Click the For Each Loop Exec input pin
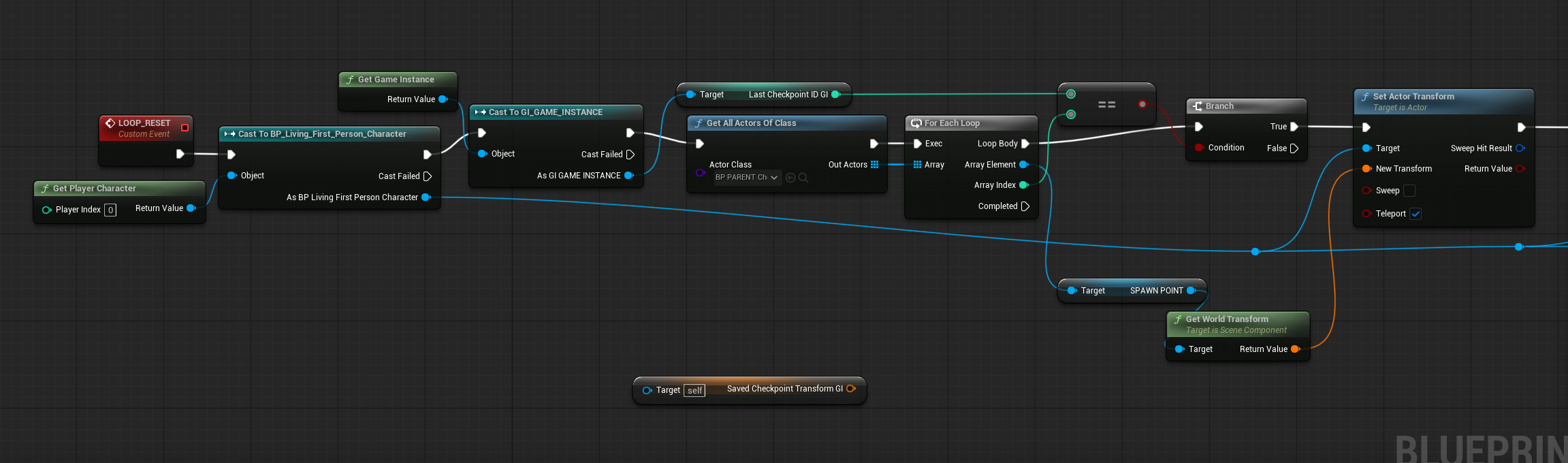The image size is (1568, 463). coord(918,144)
